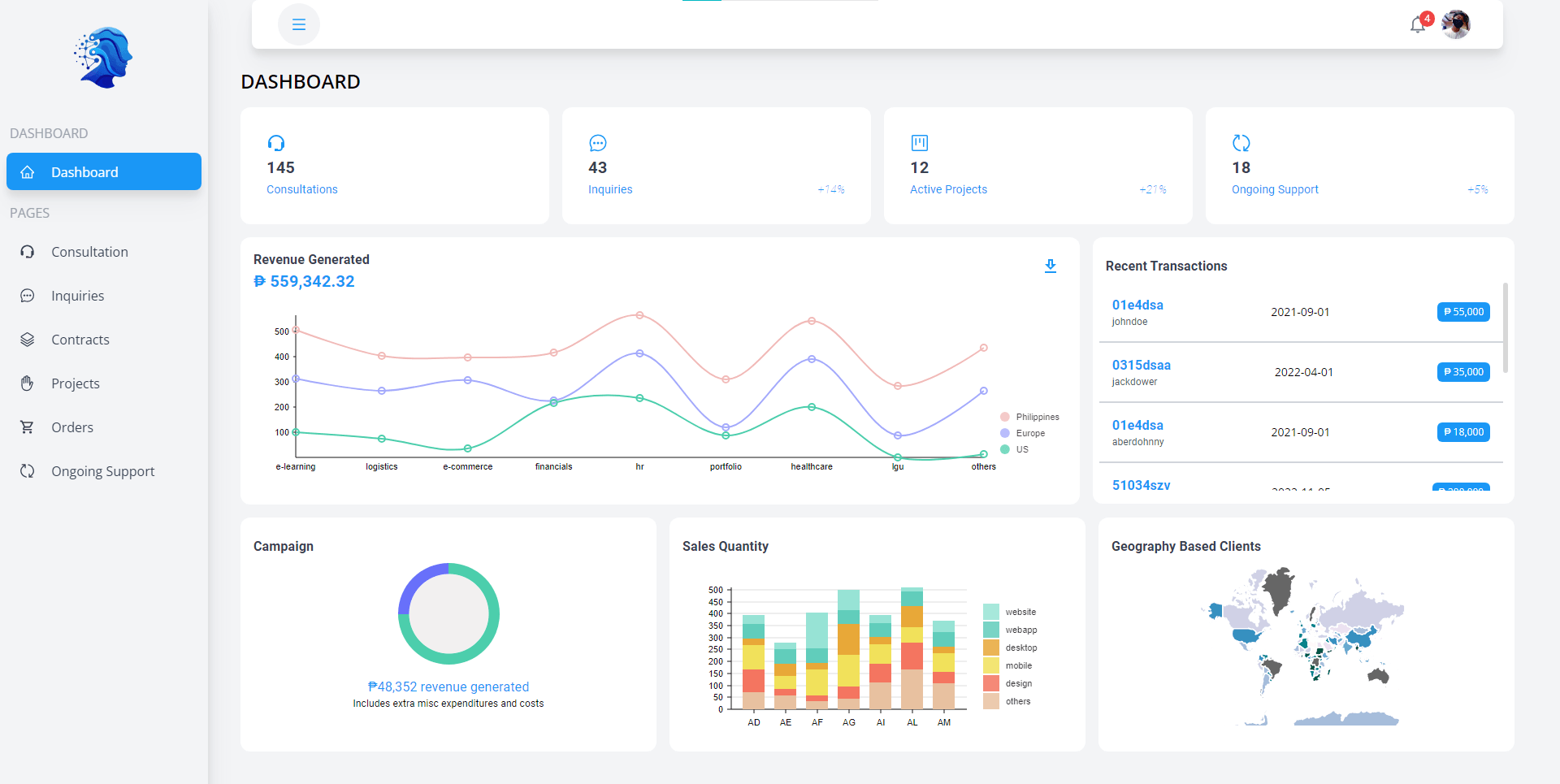Open the Projects page

tap(104, 383)
